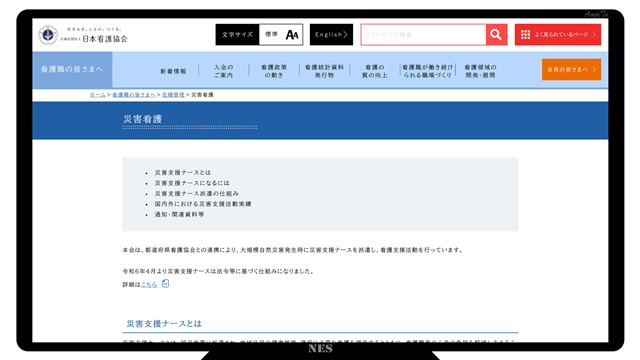Open the 看護統計資料 発行物 menu item
Image resolution: width=640 pixels, height=360 pixels.
(x=324, y=71)
